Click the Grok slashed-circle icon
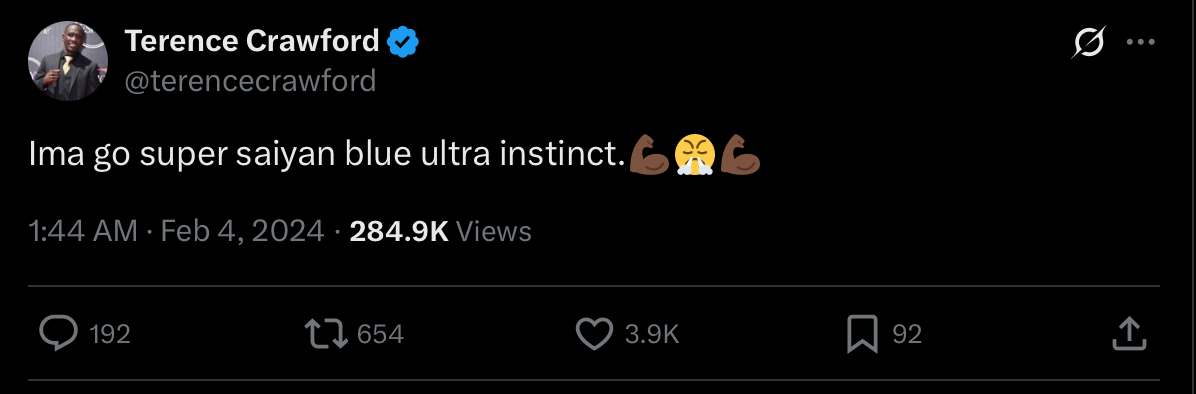This screenshot has width=1196, height=394. [x=1088, y=42]
